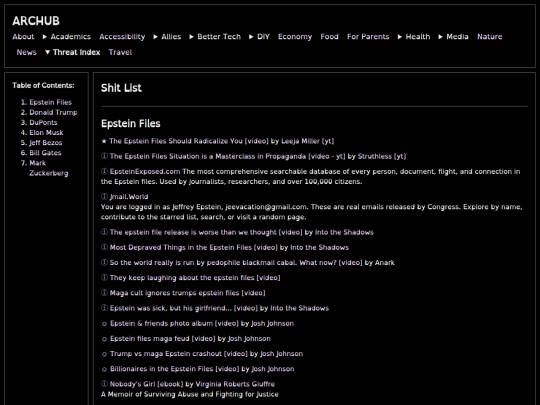Collapse the Threat Index disclosure triangle

(48, 52)
